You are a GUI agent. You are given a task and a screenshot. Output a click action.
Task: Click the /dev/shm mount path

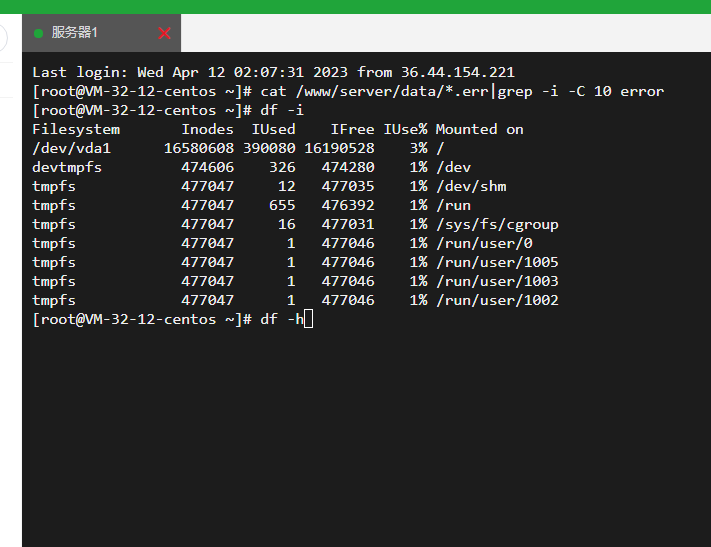pos(471,186)
